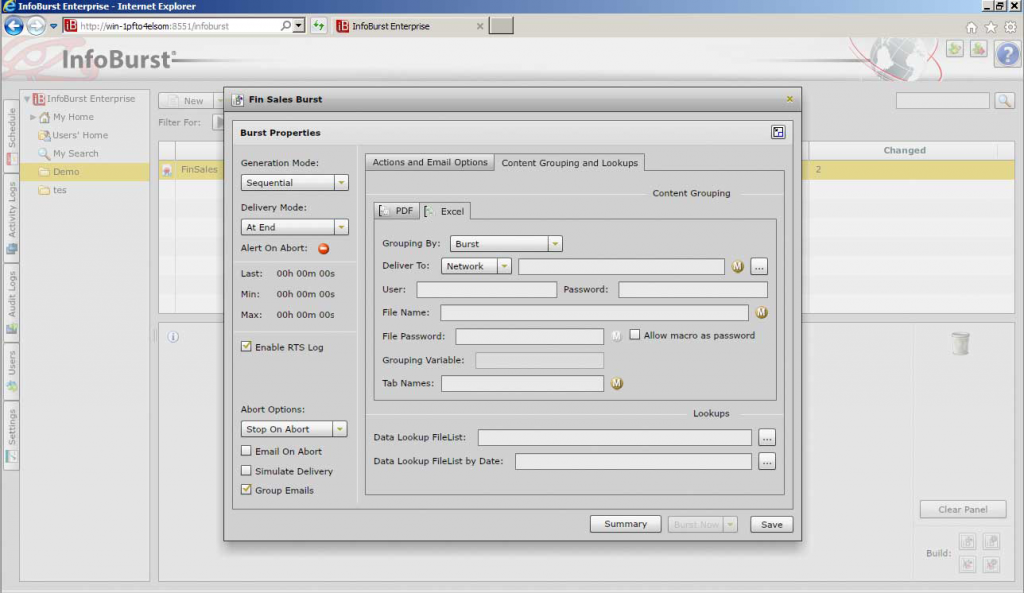Browse Deliver To path ellipsis button

(x=758, y=266)
